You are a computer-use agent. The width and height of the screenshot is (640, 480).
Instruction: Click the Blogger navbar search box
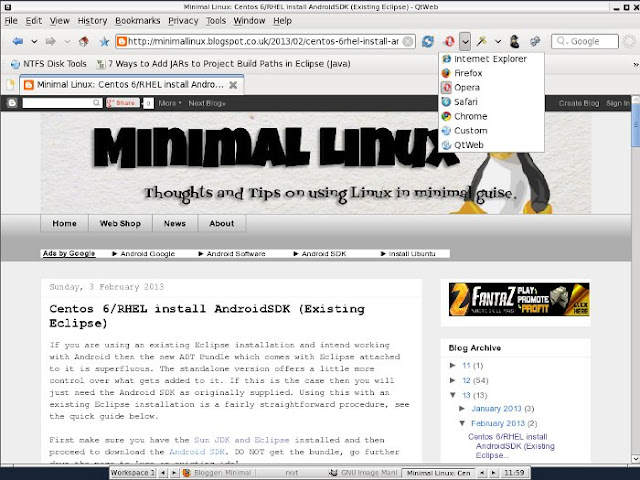[x=62, y=103]
